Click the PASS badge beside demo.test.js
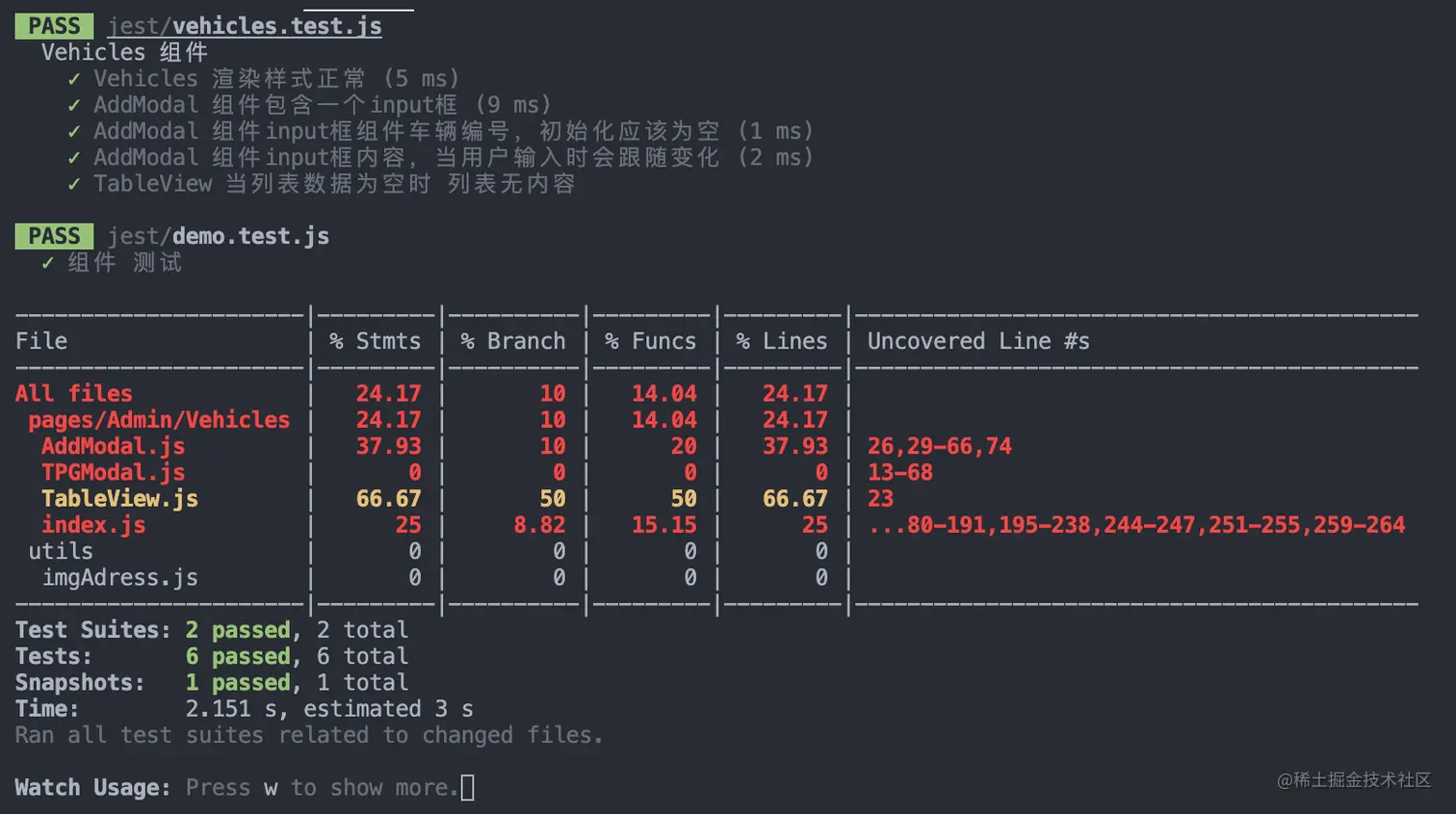Viewport: 1456px width, 814px height. coord(54,236)
